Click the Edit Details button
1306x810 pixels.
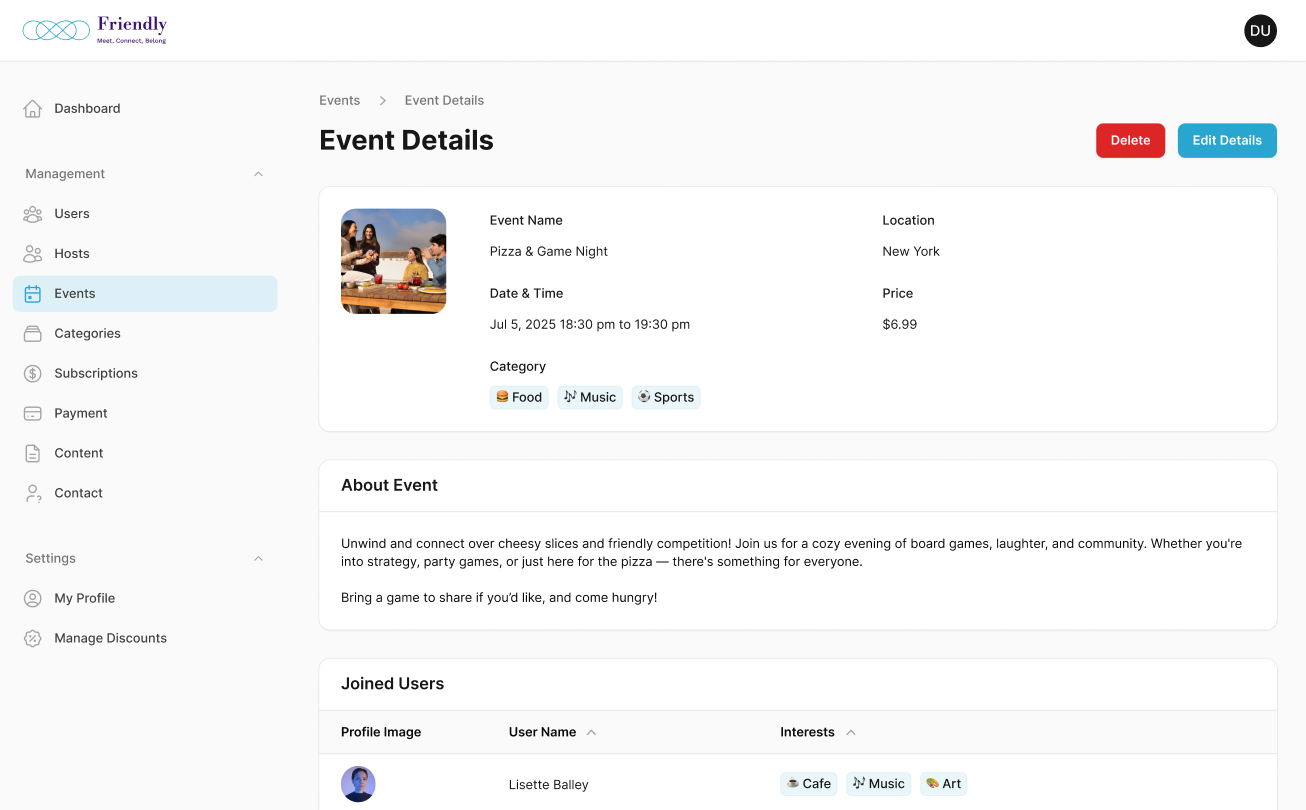[x=1227, y=141]
